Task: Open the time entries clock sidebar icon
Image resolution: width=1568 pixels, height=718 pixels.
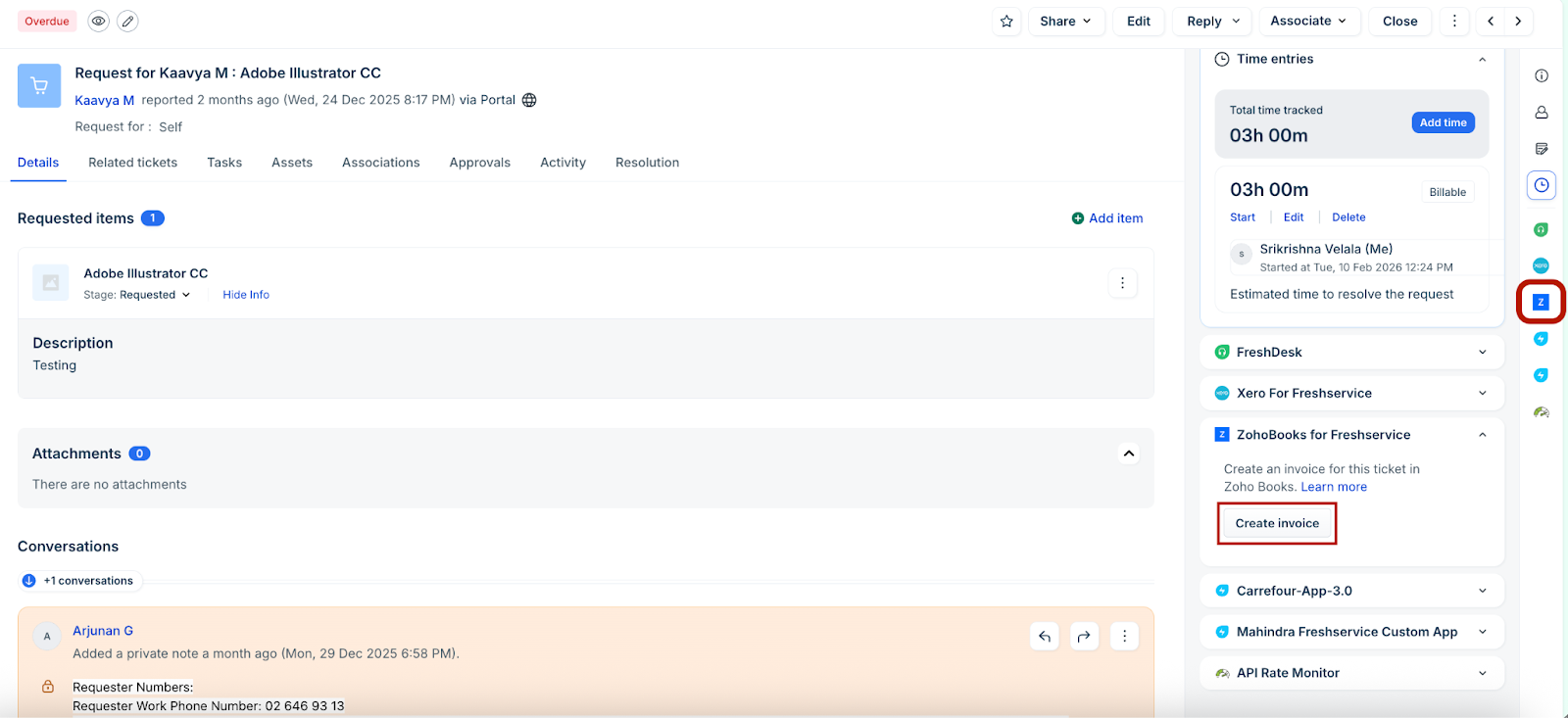Action: pos(1542,185)
